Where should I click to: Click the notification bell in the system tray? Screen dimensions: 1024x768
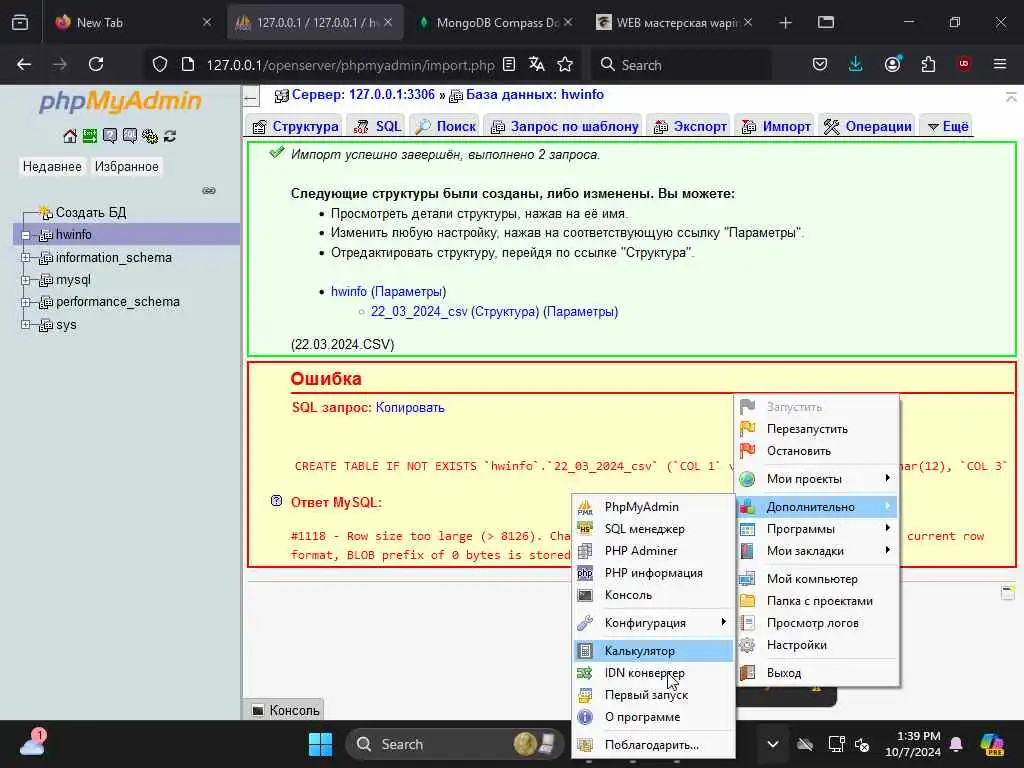[956, 744]
